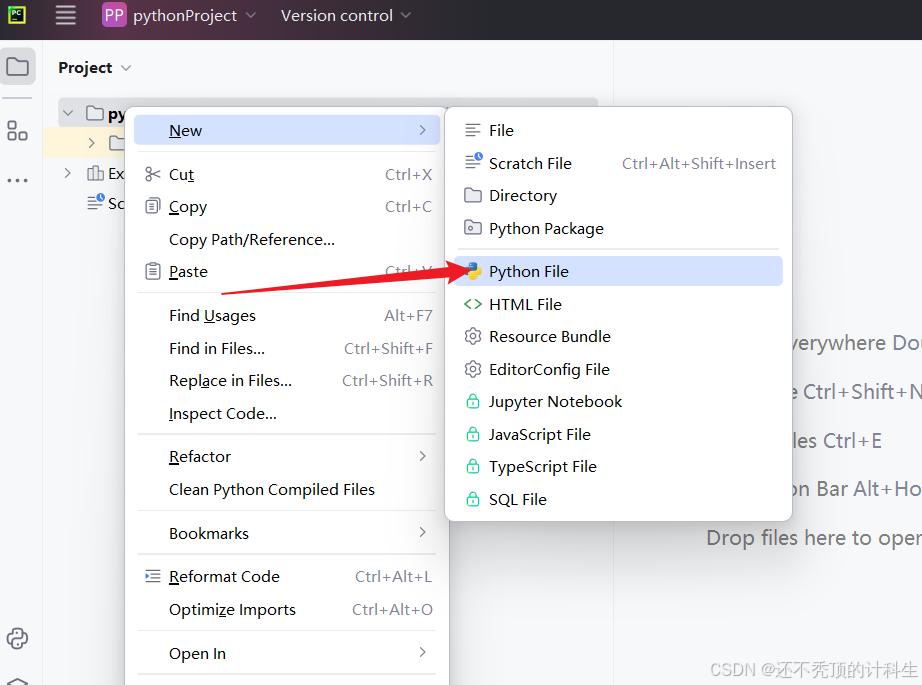Create a new HTML File
922x685 pixels.
[x=525, y=304]
